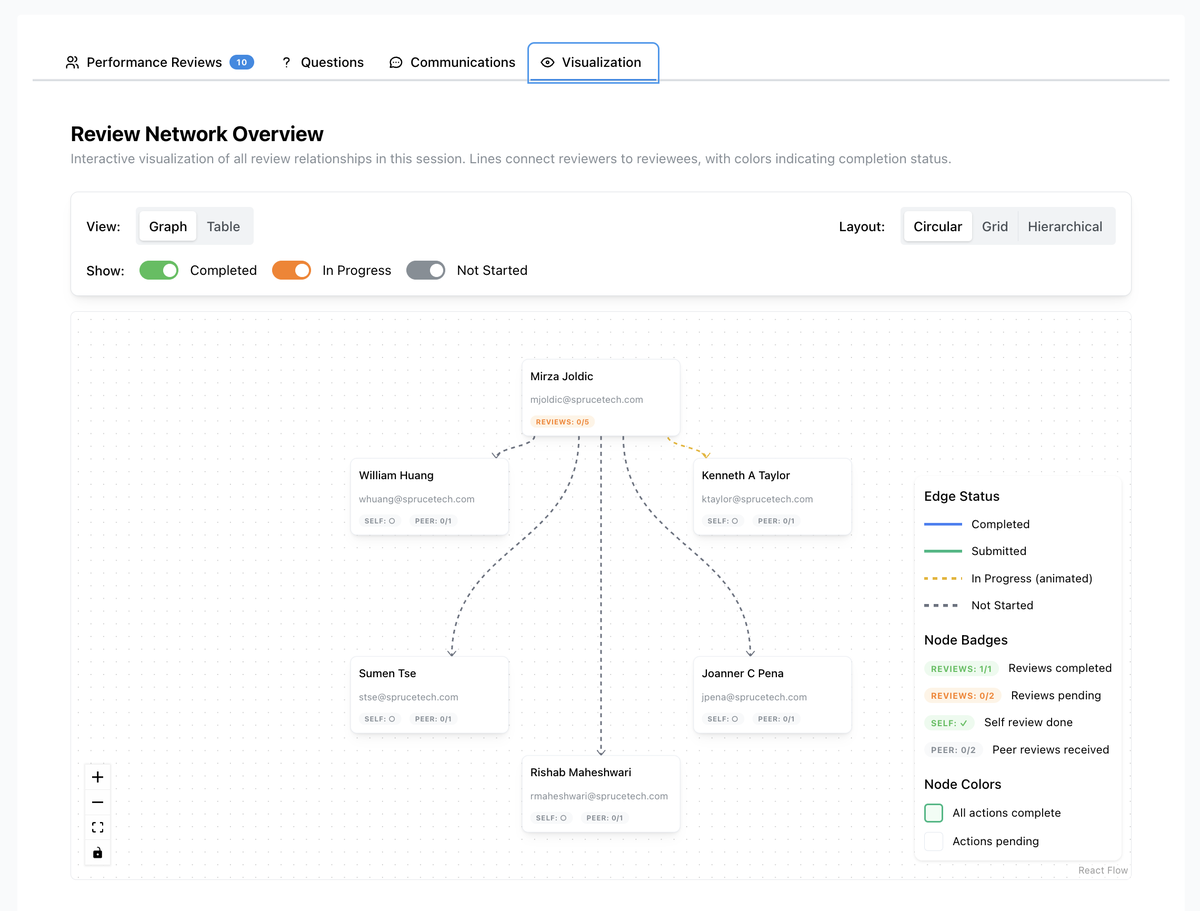Image resolution: width=1200 pixels, height=911 pixels.
Task: Click the PEER: 0/2 legend badge
Action: 953,750
